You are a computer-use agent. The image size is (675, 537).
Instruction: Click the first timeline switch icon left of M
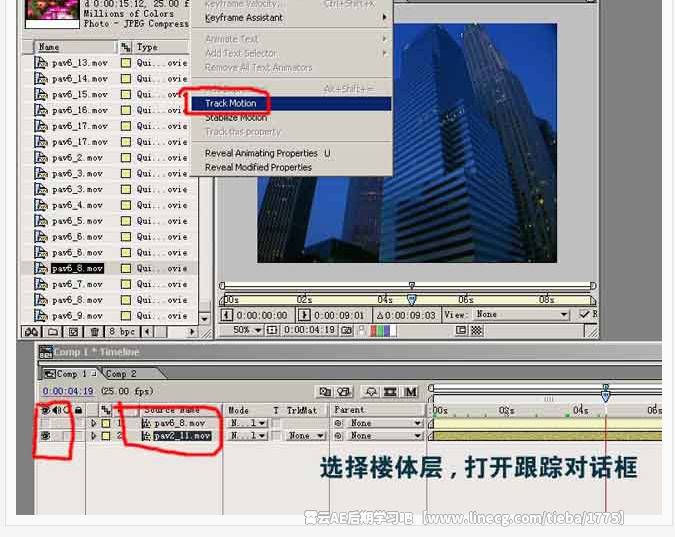coord(325,392)
